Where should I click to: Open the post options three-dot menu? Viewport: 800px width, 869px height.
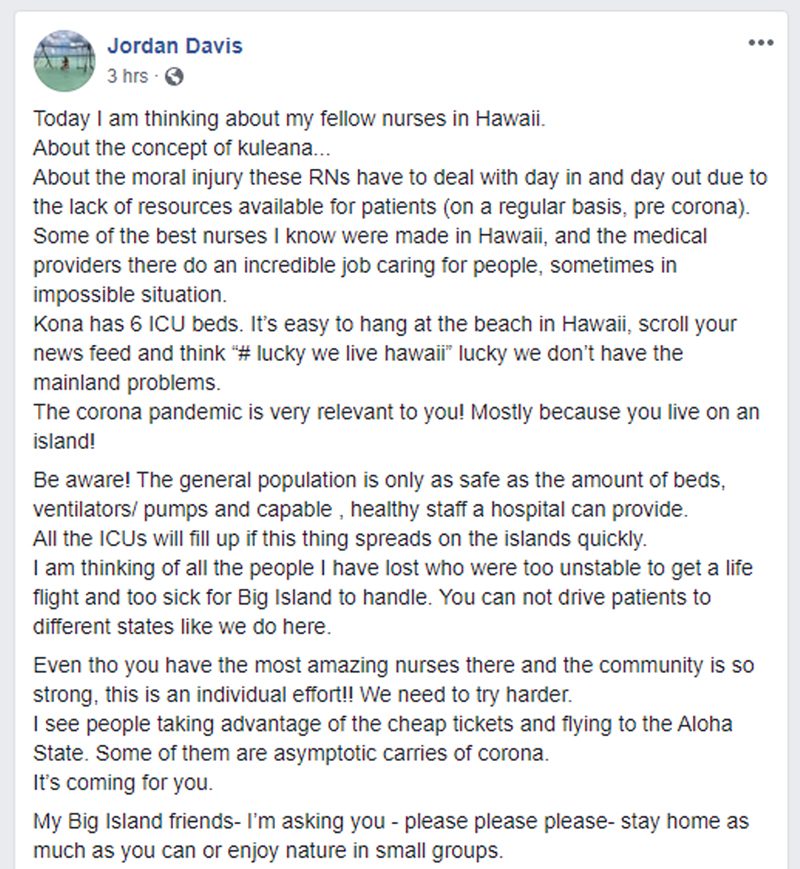coord(761,43)
